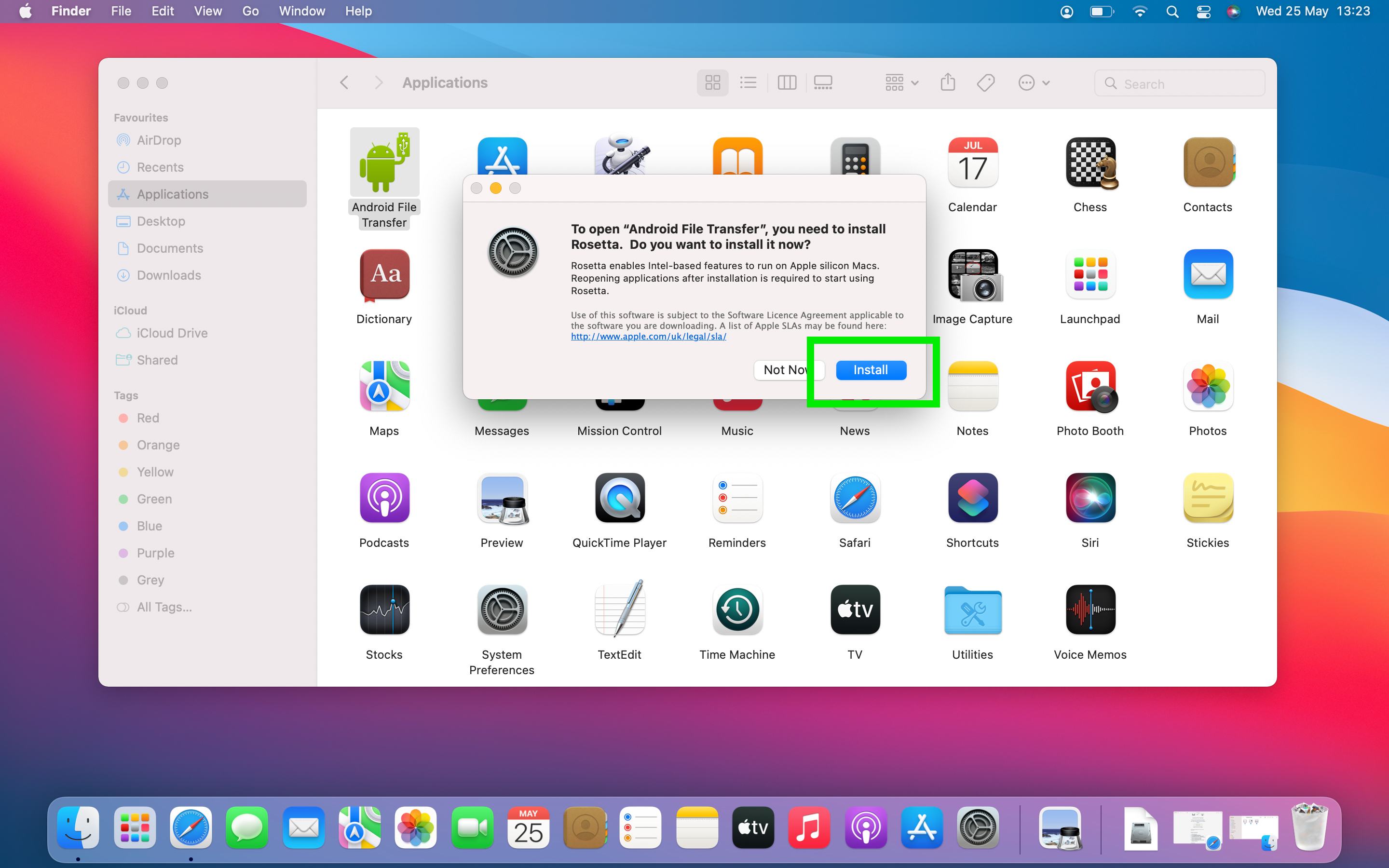Switch Finder to column view

tap(787, 83)
